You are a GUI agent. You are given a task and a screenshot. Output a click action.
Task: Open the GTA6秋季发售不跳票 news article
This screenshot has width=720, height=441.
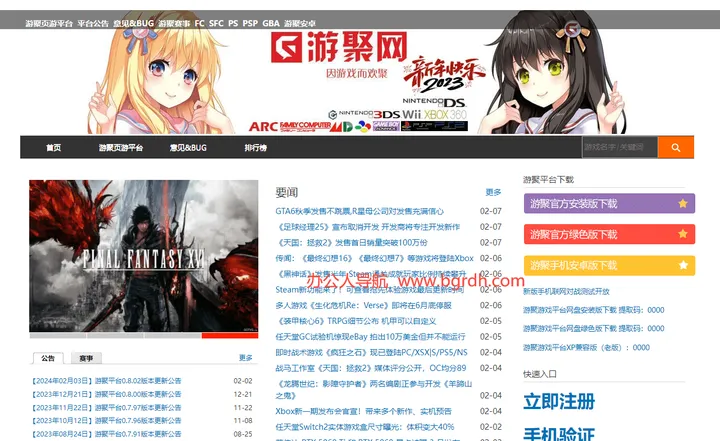(360, 211)
